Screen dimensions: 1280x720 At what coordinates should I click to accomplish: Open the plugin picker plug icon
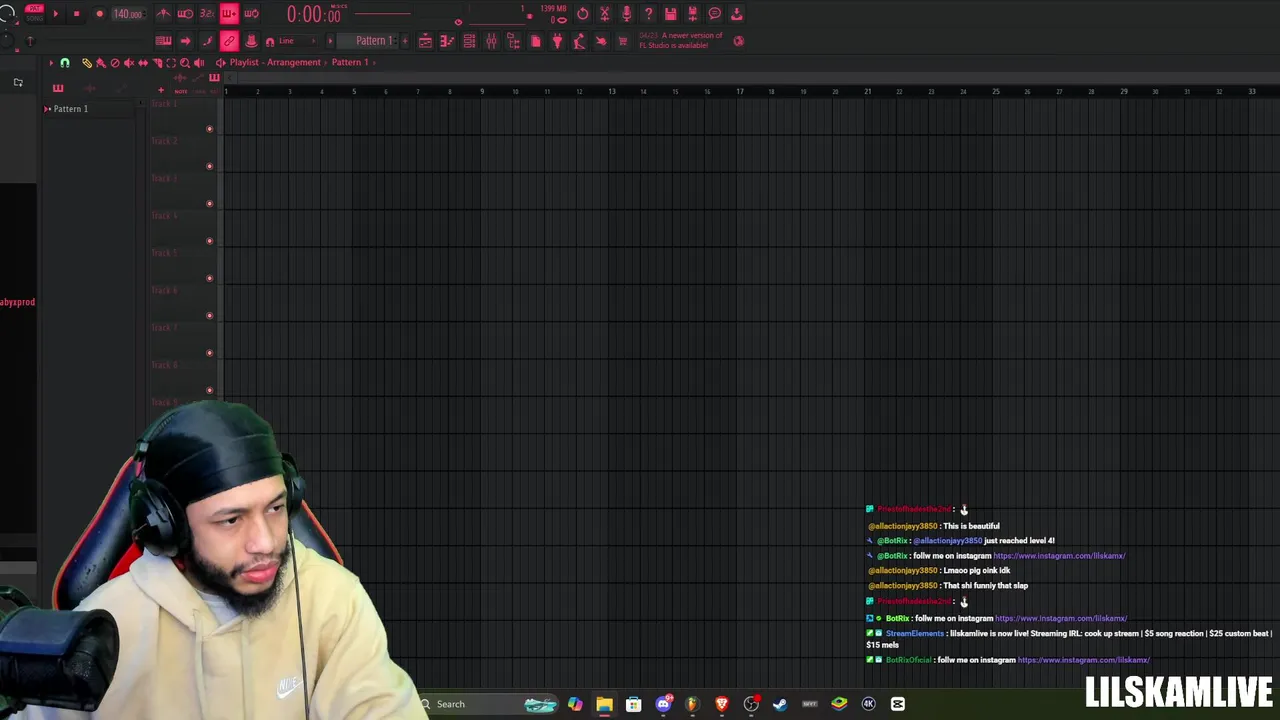[557, 41]
